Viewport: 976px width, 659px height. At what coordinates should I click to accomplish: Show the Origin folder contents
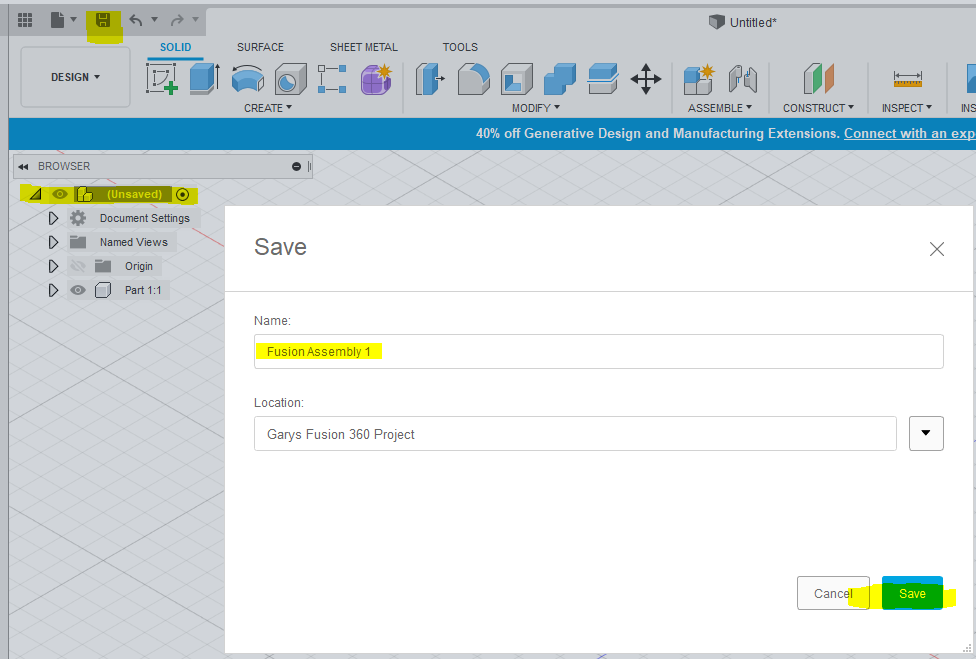53,265
